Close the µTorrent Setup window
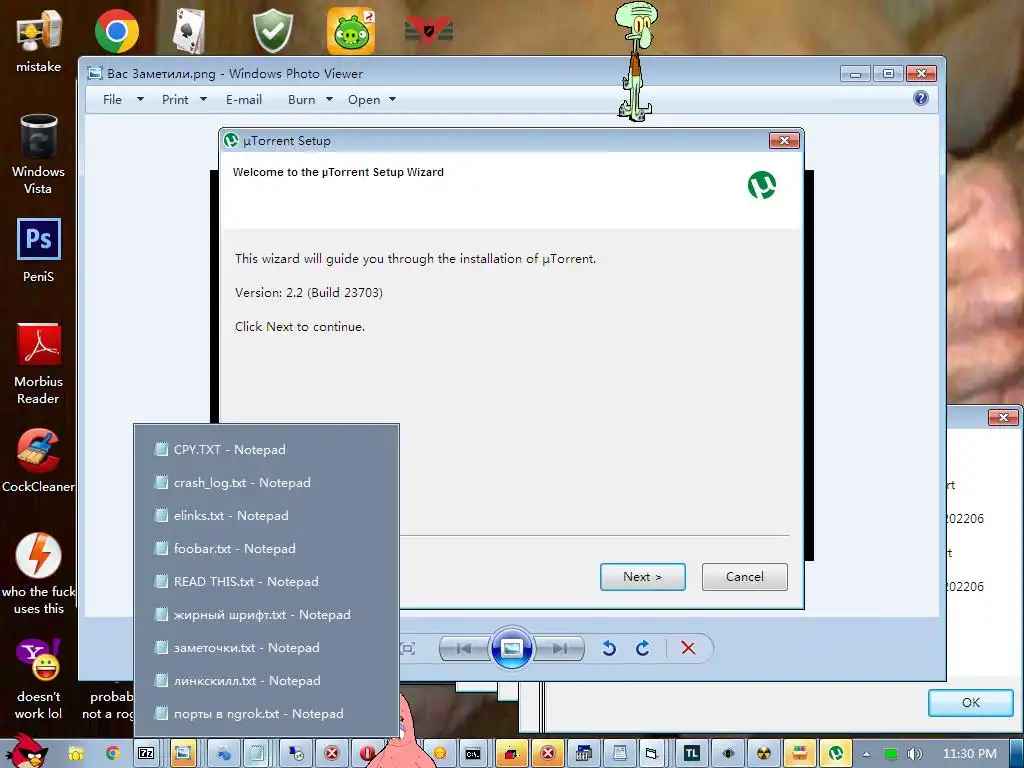 [784, 140]
